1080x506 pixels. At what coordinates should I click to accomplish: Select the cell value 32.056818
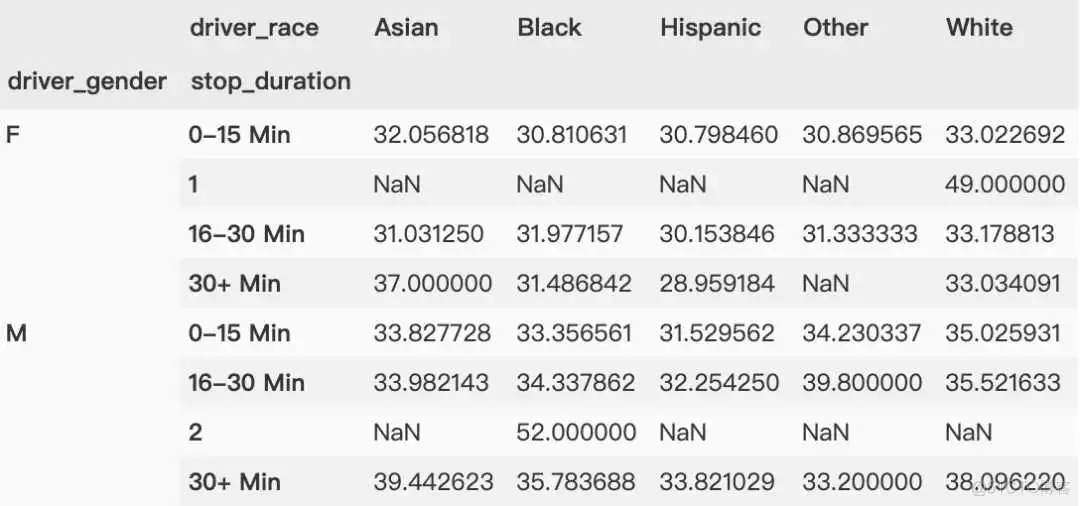pos(431,134)
